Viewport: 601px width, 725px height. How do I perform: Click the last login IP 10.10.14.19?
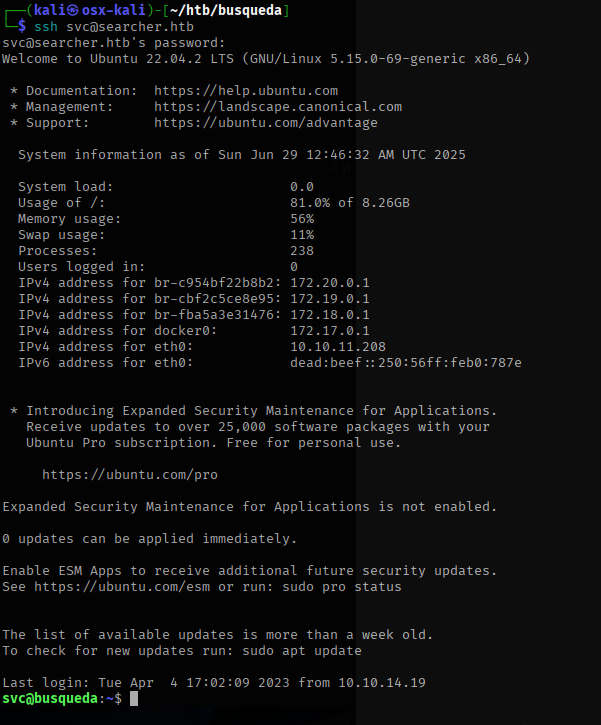point(382,683)
